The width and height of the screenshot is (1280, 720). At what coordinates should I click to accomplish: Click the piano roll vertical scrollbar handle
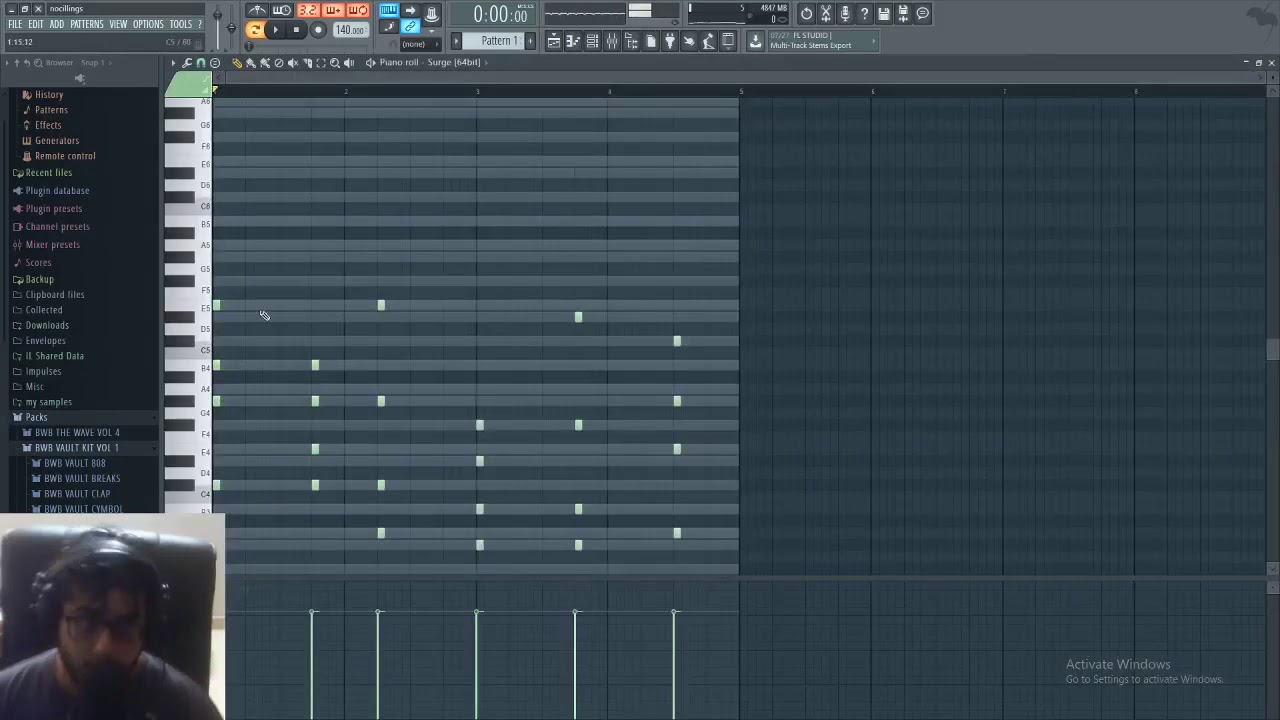pyautogui.click(x=1272, y=349)
